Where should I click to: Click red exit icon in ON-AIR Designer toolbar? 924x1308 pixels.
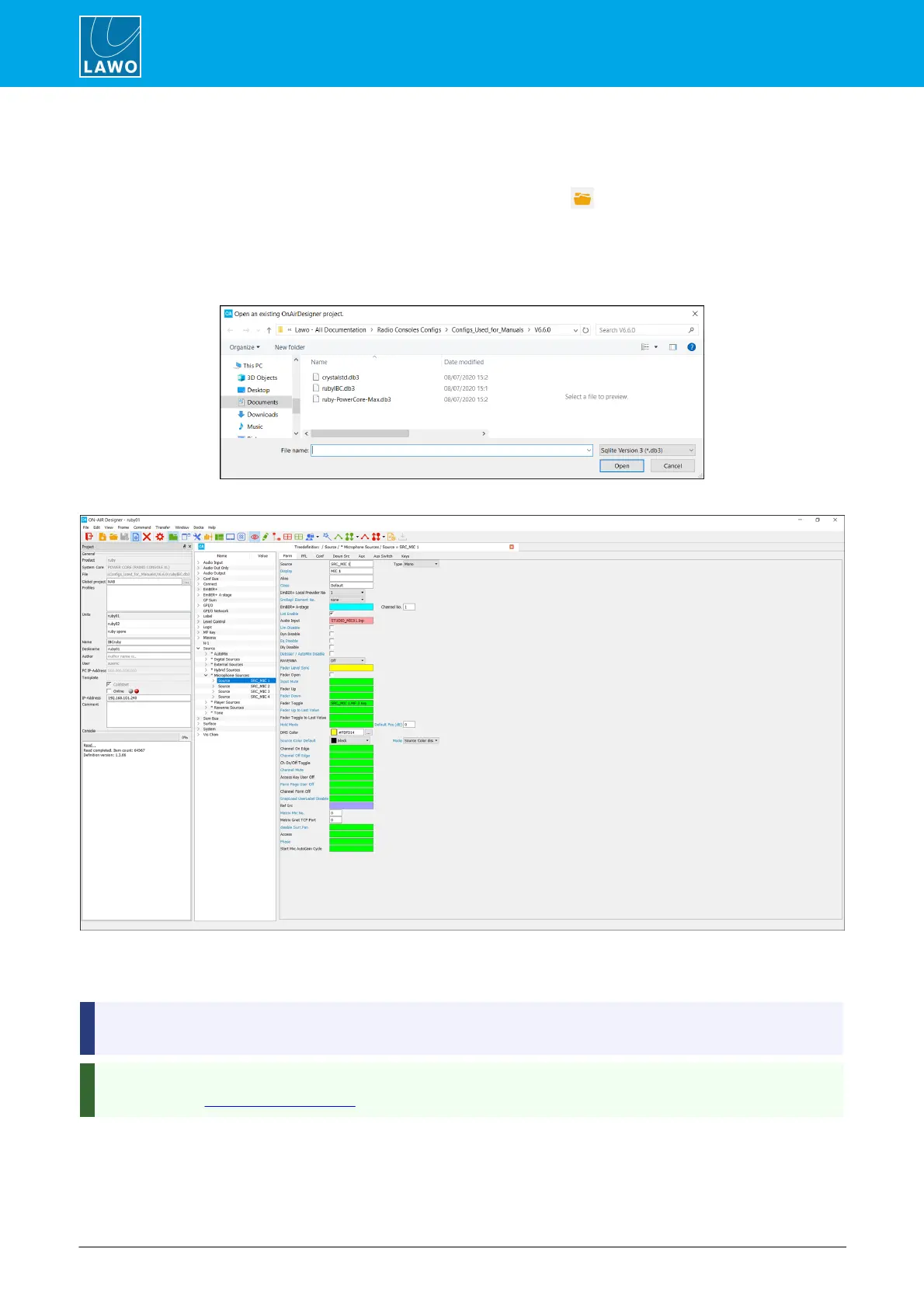[x=90, y=537]
